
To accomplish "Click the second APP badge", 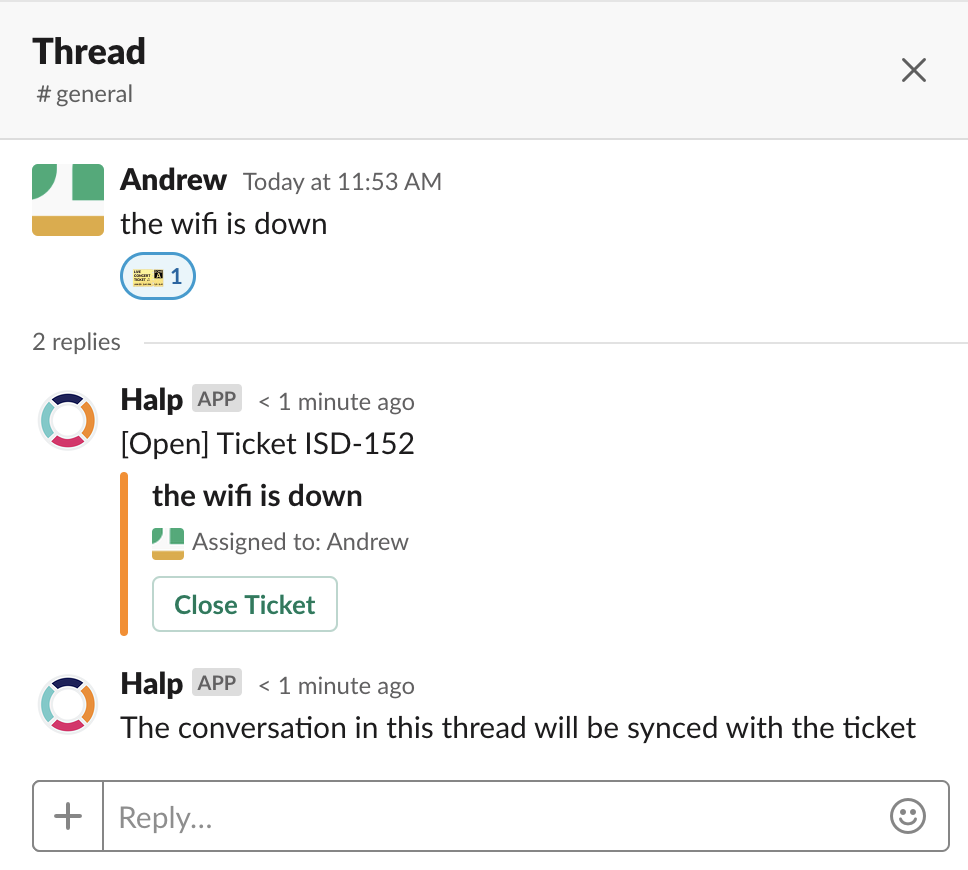I will pyautogui.click(x=217, y=683).
